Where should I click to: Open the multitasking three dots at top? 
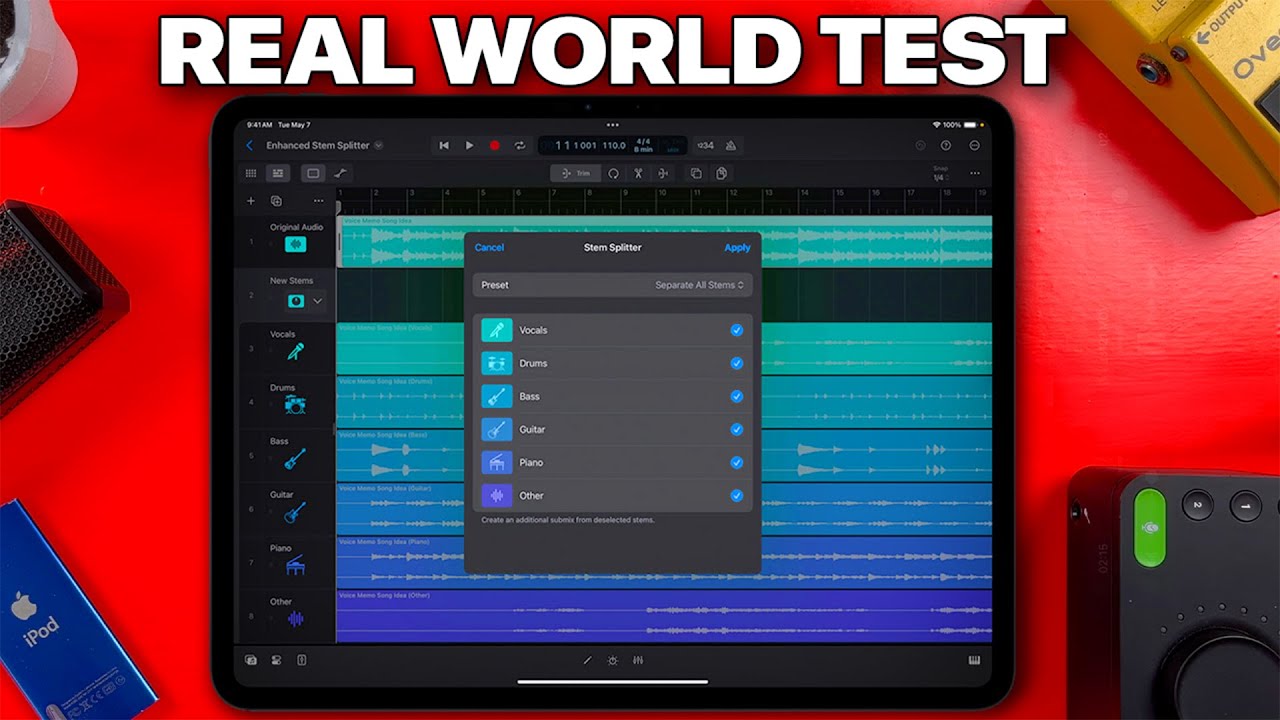(x=613, y=125)
